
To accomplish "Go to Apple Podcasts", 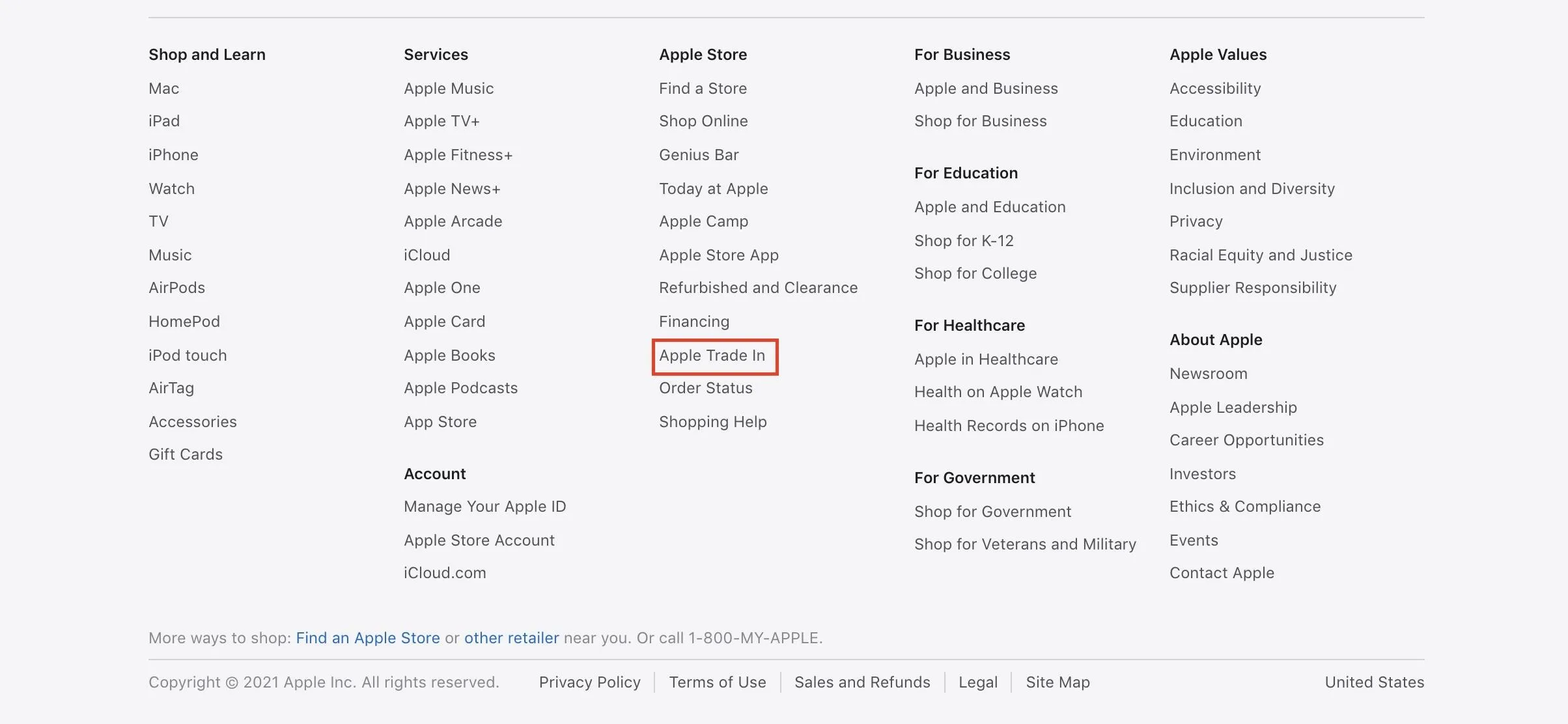I will pyautogui.click(x=461, y=388).
